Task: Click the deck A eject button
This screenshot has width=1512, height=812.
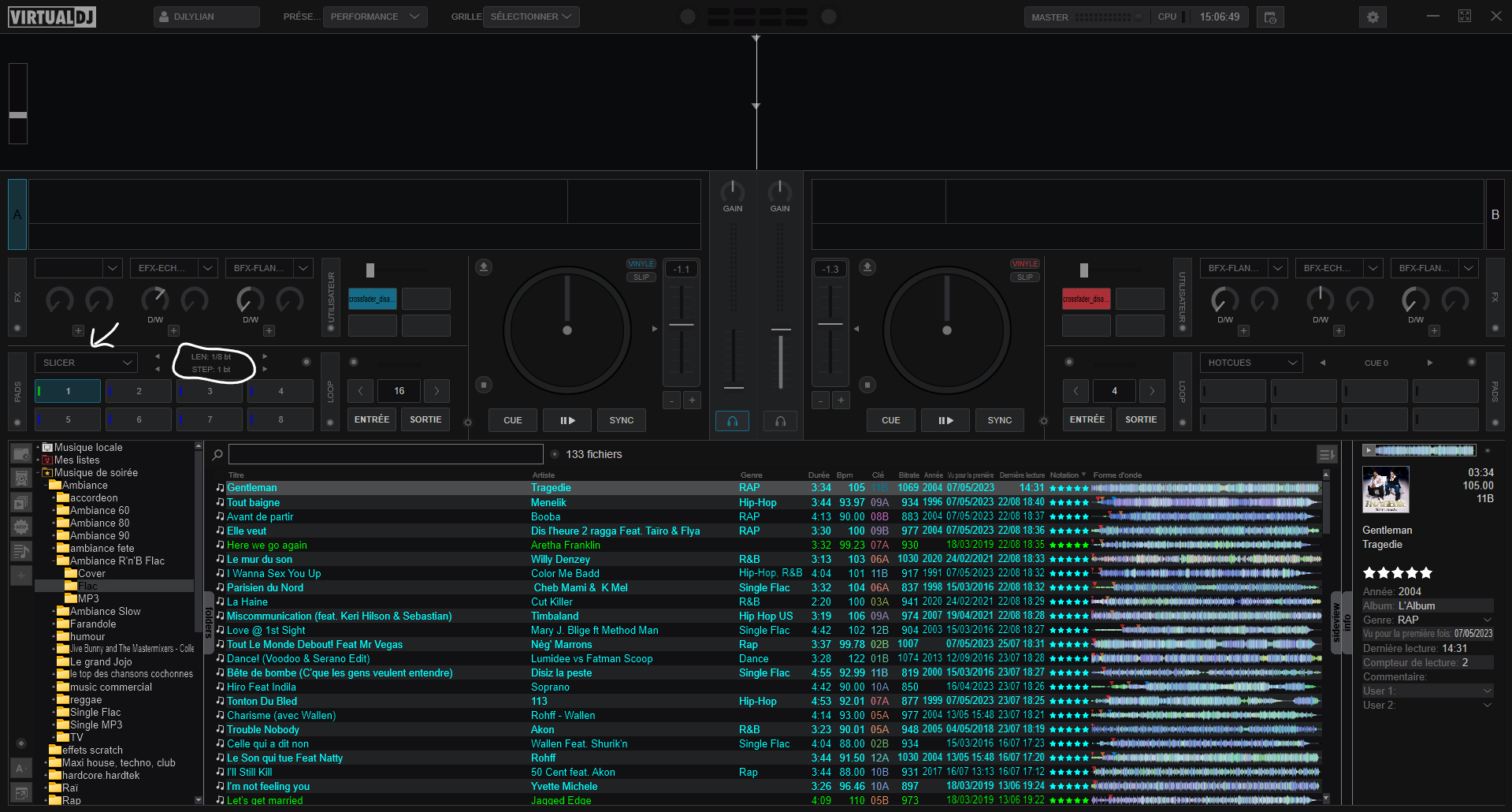Action: (484, 267)
